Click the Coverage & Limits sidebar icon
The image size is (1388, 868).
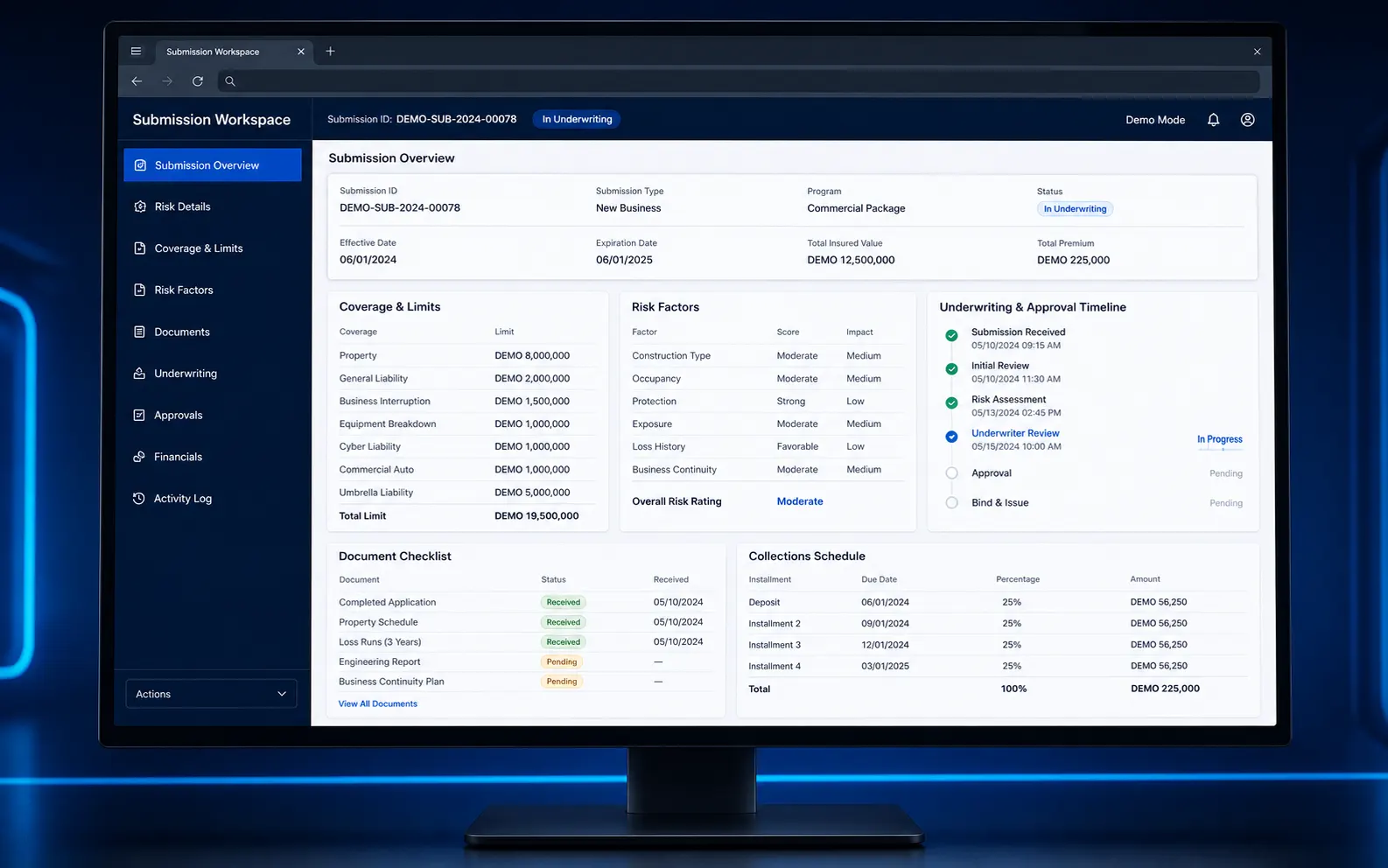coord(140,248)
